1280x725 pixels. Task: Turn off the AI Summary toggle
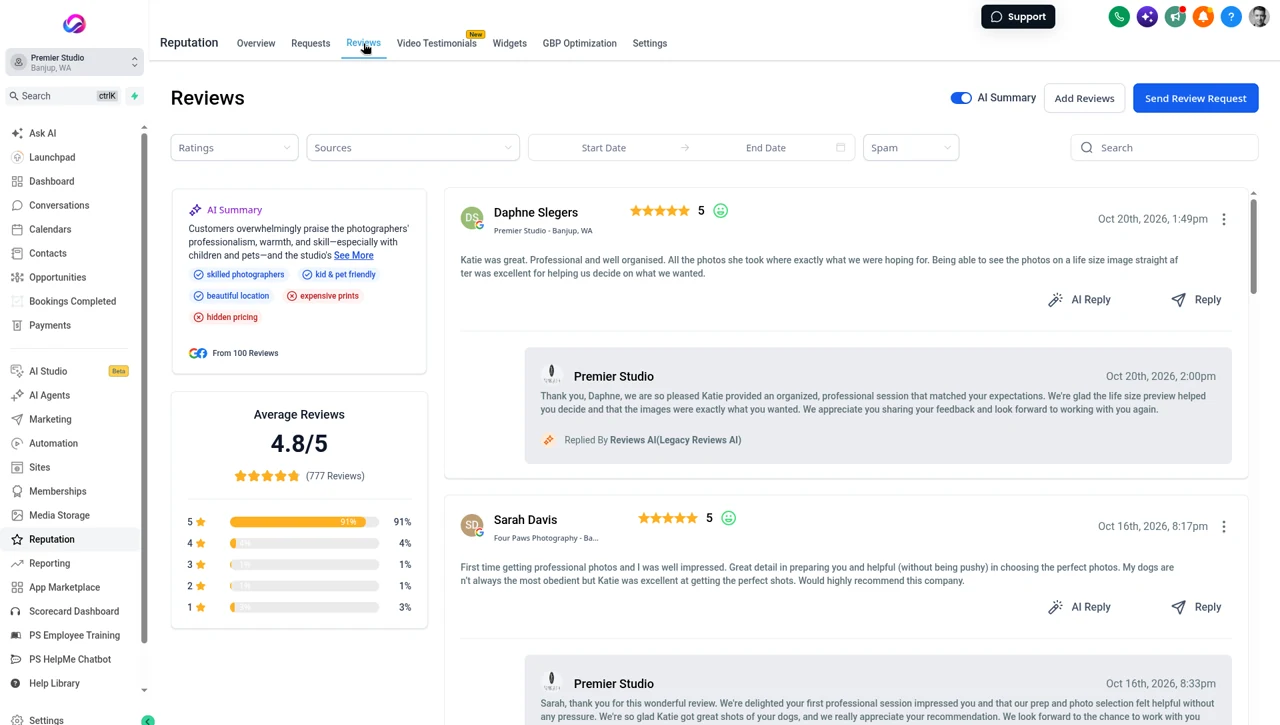coord(961,98)
